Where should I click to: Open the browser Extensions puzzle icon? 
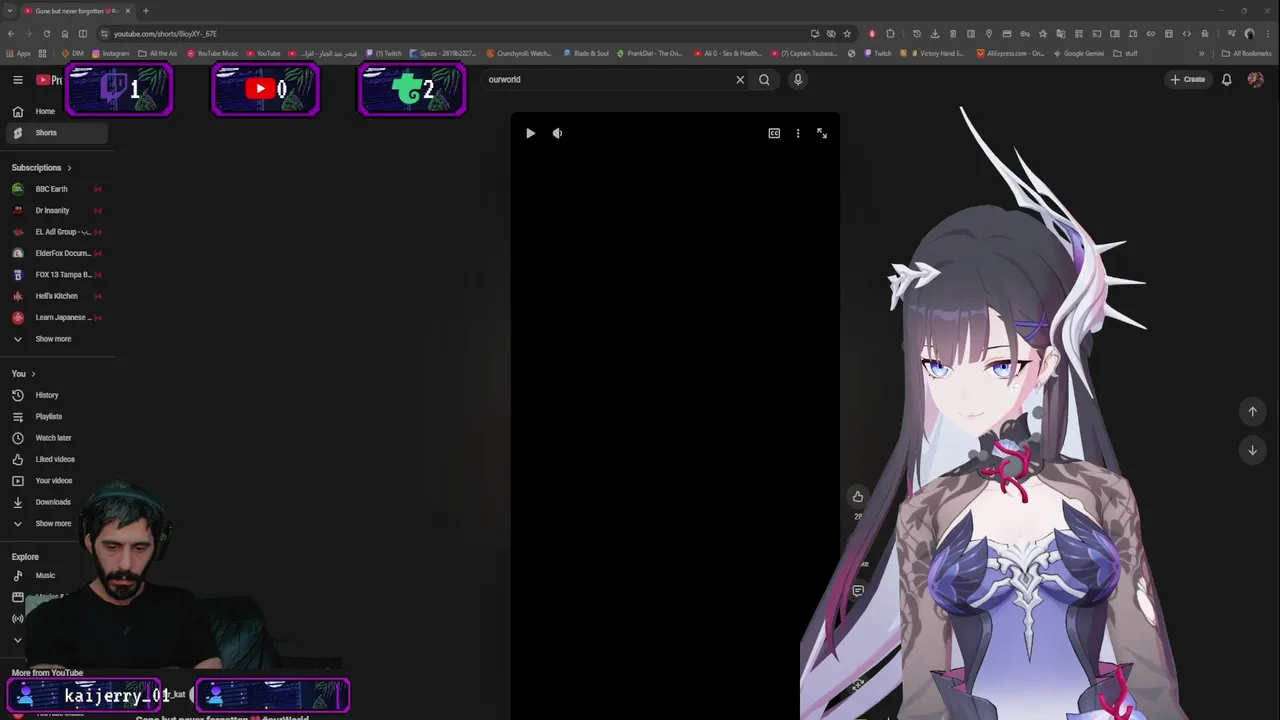click(890, 33)
